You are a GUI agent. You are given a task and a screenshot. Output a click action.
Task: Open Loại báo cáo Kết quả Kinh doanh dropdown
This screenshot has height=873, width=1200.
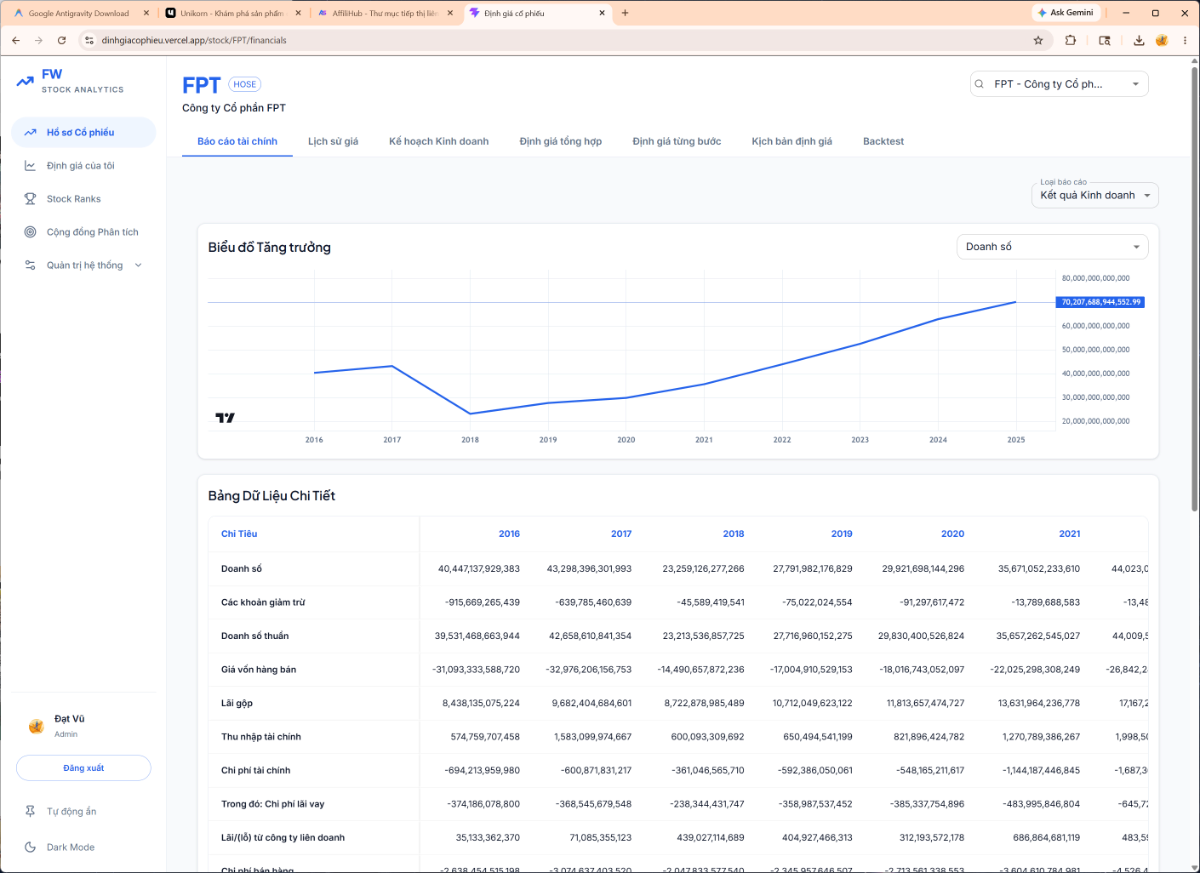tap(1095, 195)
